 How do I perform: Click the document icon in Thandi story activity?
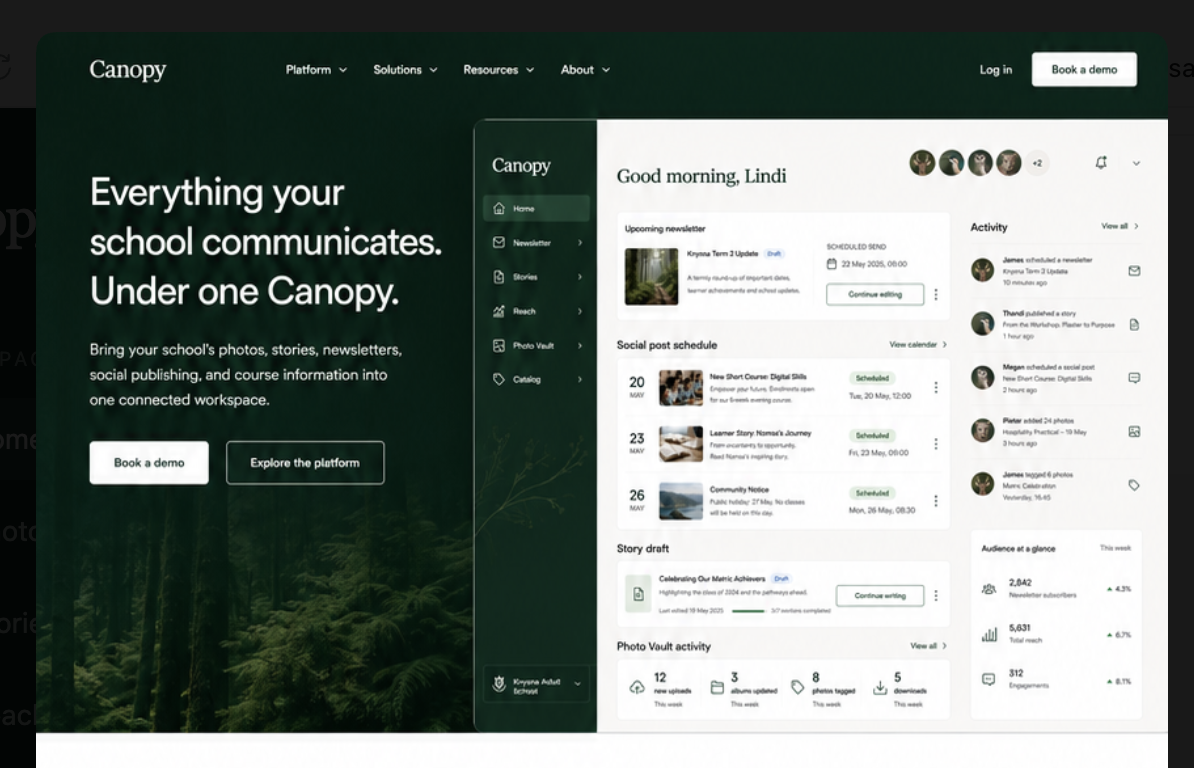point(1134,325)
